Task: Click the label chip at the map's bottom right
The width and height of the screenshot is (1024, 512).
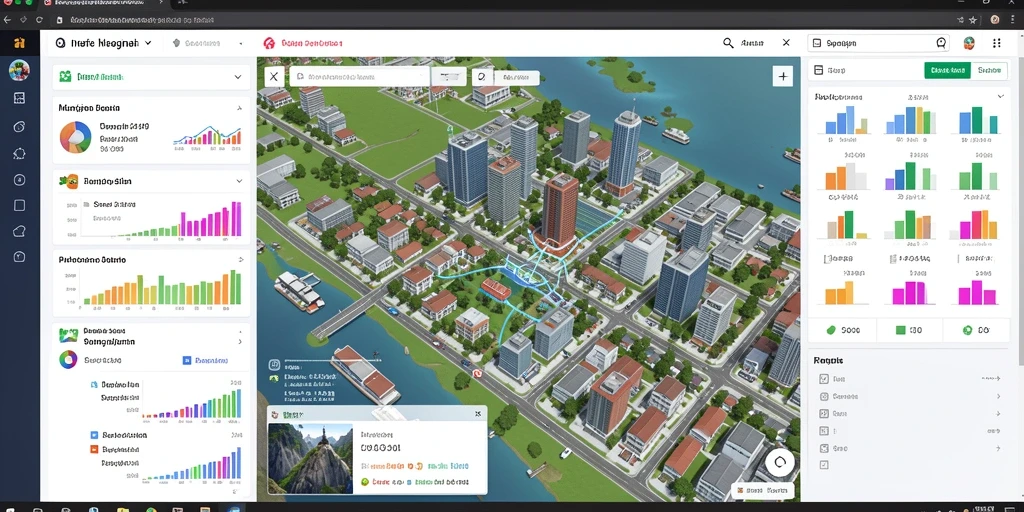Action: click(x=763, y=490)
